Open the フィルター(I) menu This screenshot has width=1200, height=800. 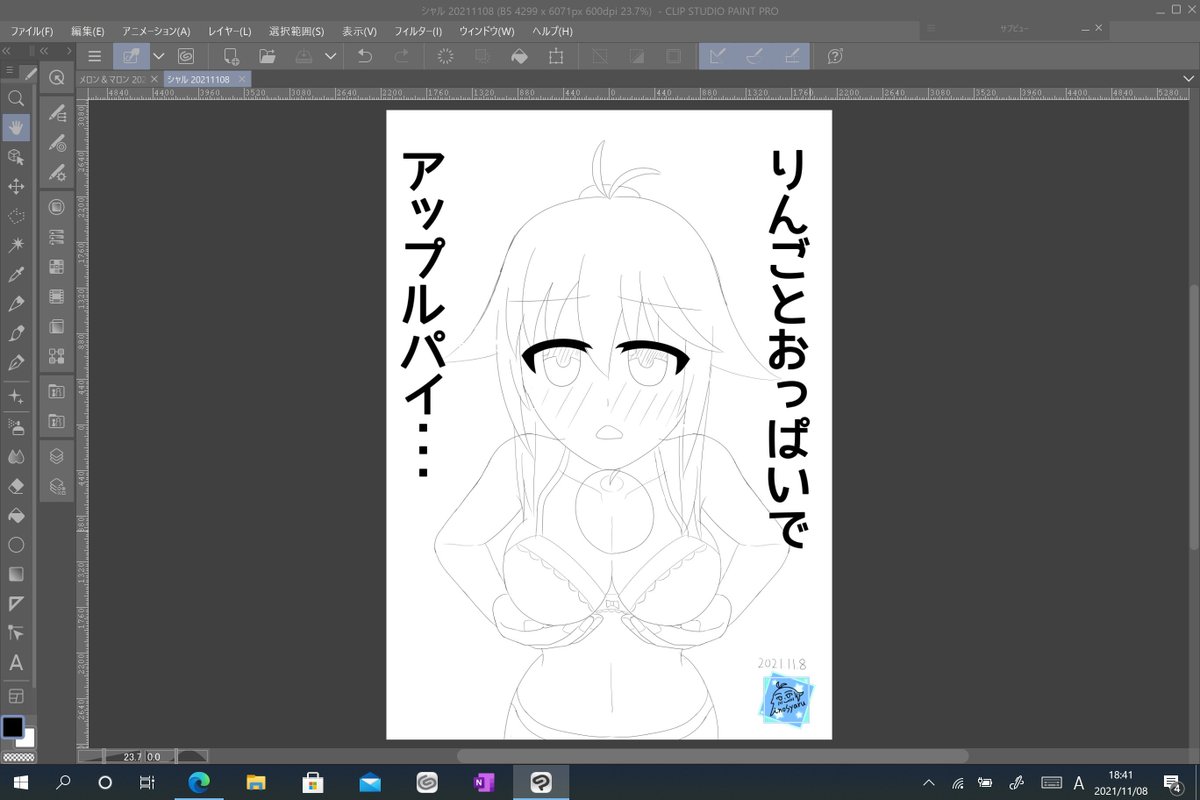416,31
